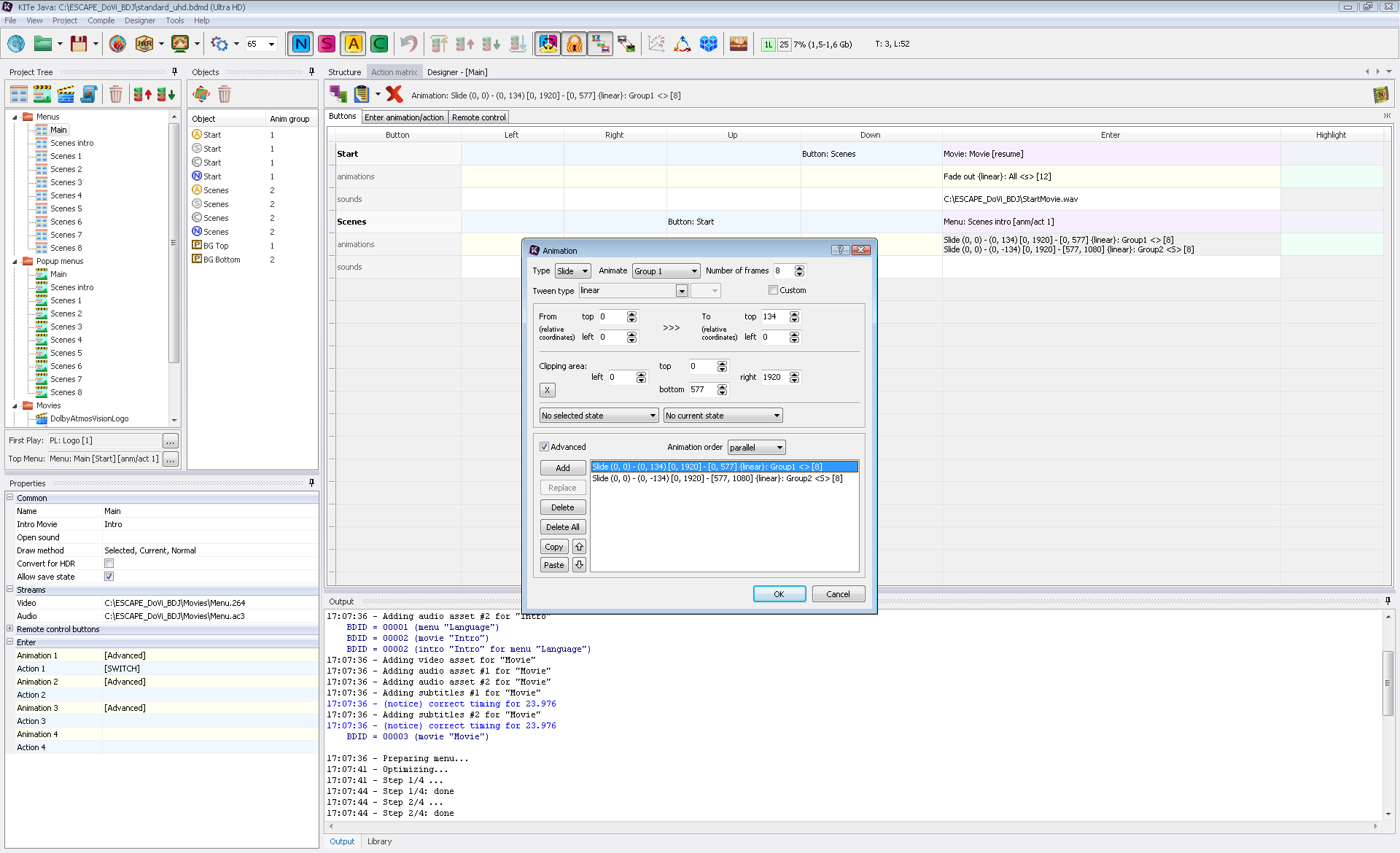Click OK in the Animation dialog
This screenshot has width=1400, height=853.
(x=779, y=594)
